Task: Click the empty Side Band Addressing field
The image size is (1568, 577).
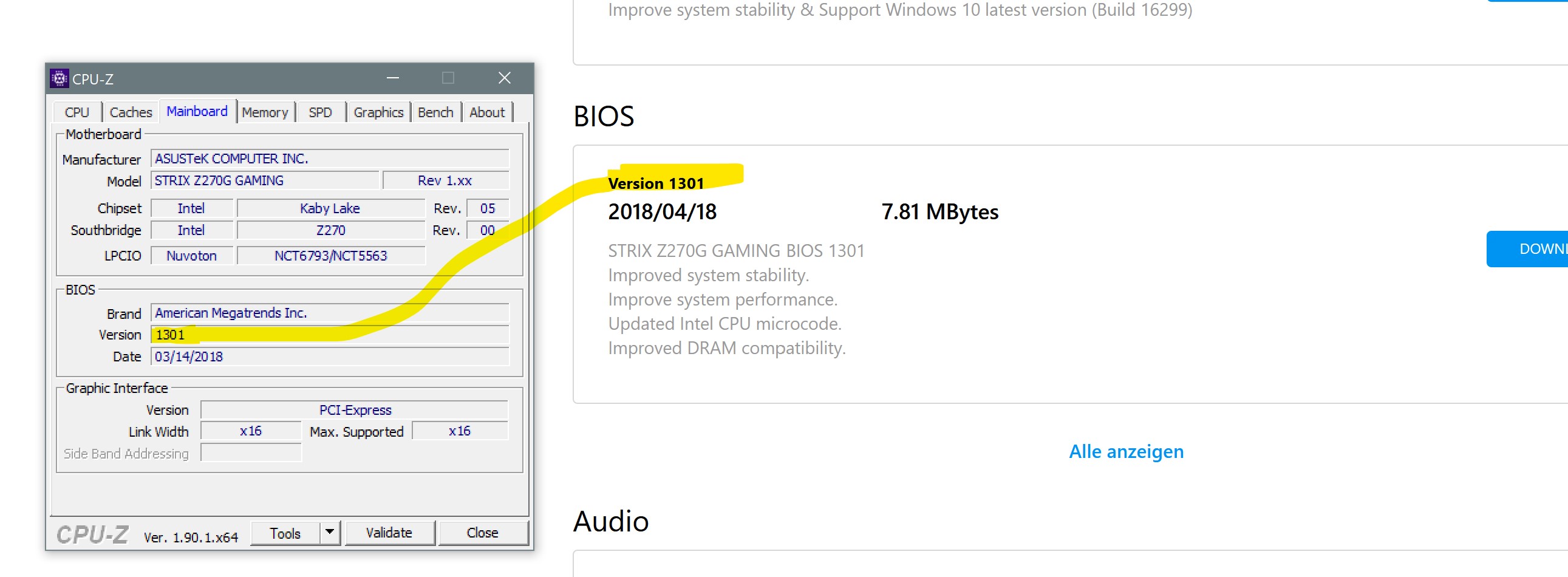Action: pos(251,454)
